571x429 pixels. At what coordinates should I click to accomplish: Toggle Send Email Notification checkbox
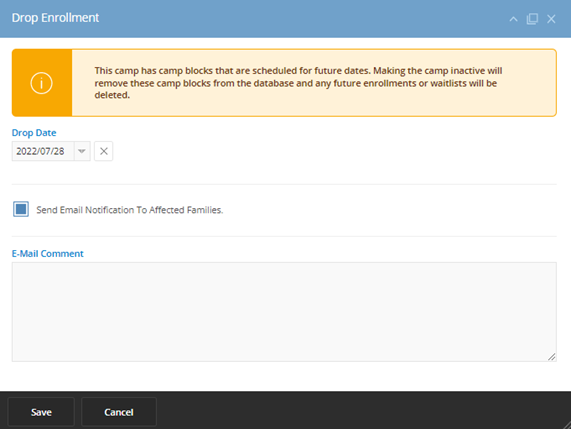pos(21,209)
